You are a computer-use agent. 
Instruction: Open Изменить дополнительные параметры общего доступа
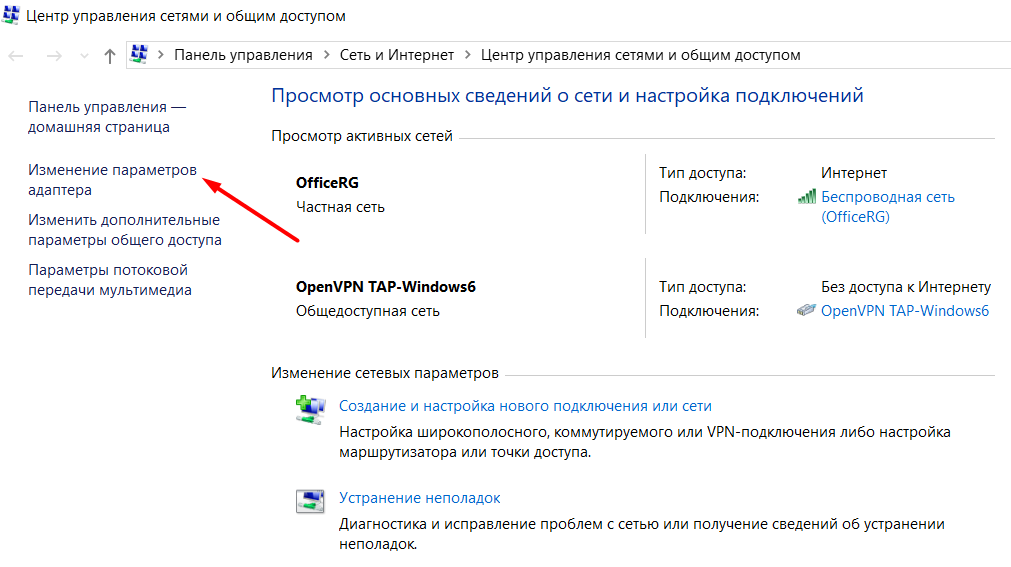[124, 230]
